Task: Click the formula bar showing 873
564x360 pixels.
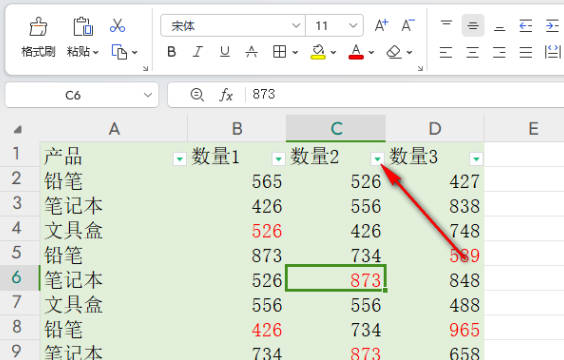Action: (x=406, y=95)
